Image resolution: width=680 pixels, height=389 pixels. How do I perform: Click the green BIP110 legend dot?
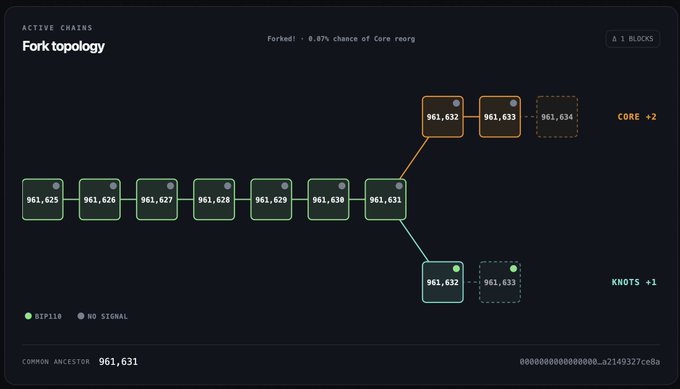click(28, 316)
